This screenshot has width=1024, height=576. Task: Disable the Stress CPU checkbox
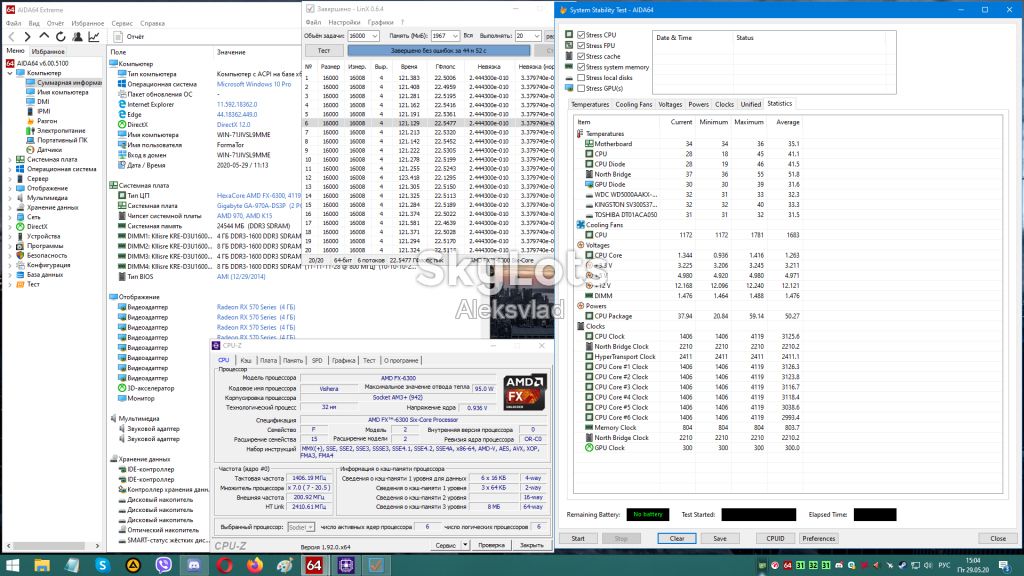[581, 35]
